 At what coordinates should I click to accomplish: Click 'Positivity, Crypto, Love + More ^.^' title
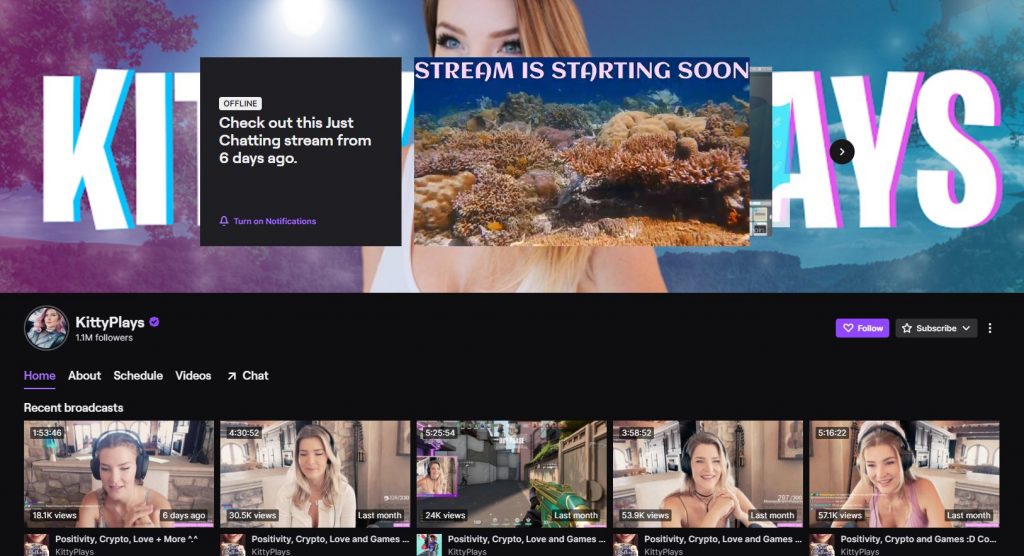(x=126, y=539)
